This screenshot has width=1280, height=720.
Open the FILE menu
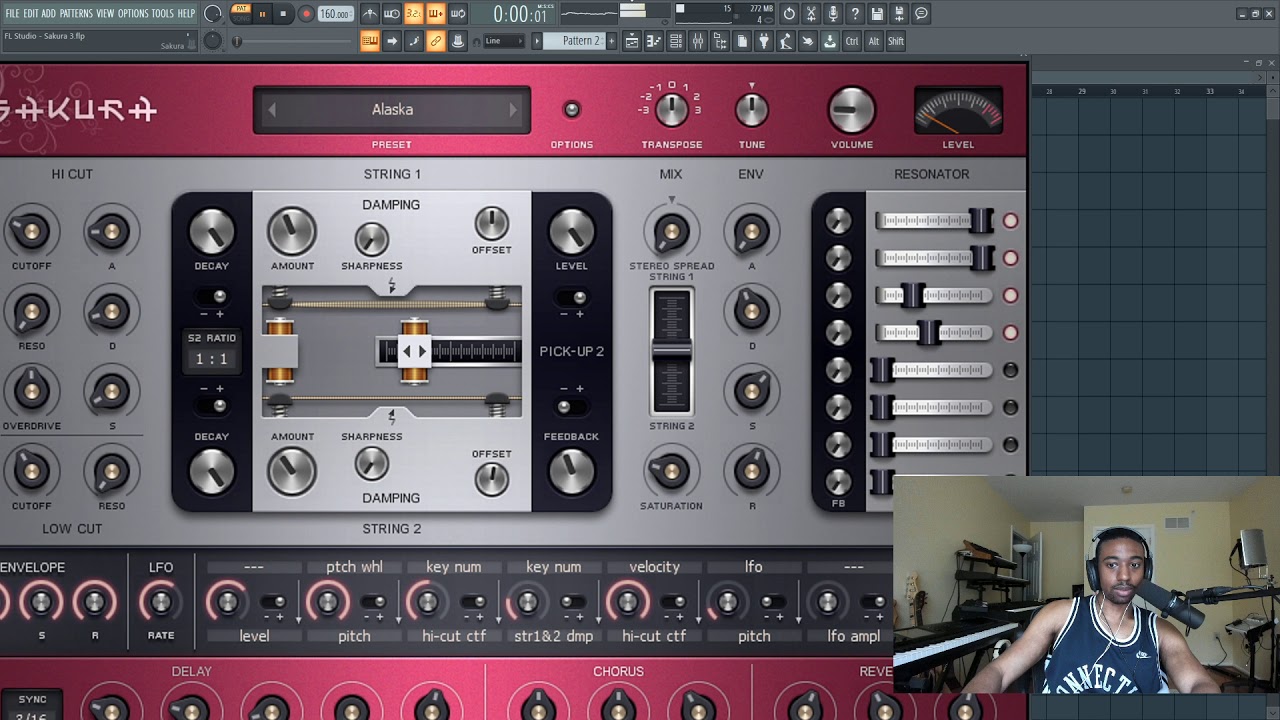tap(12, 13)
